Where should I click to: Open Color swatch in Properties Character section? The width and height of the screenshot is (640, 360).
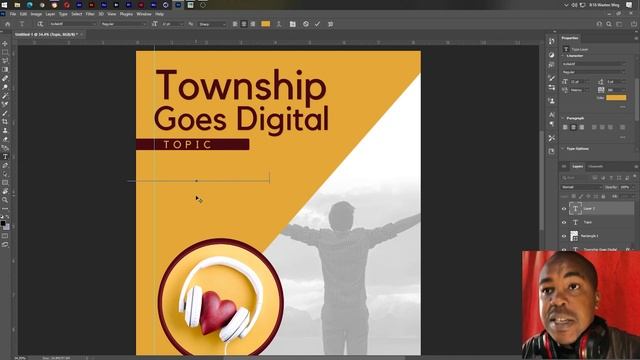(x=616, y=98)
